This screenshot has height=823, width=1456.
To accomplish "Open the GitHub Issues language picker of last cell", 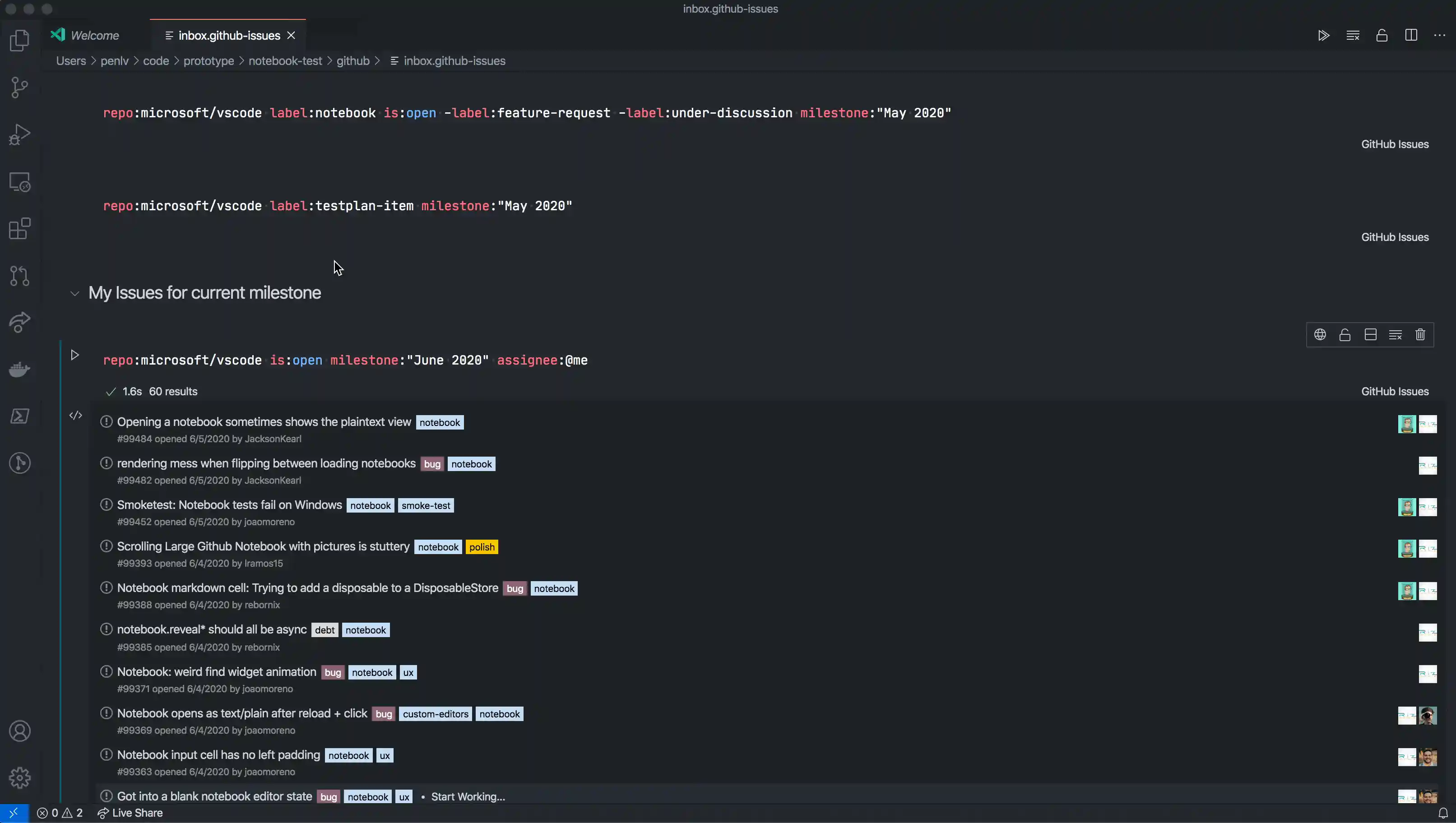I will click(1394, 392).
